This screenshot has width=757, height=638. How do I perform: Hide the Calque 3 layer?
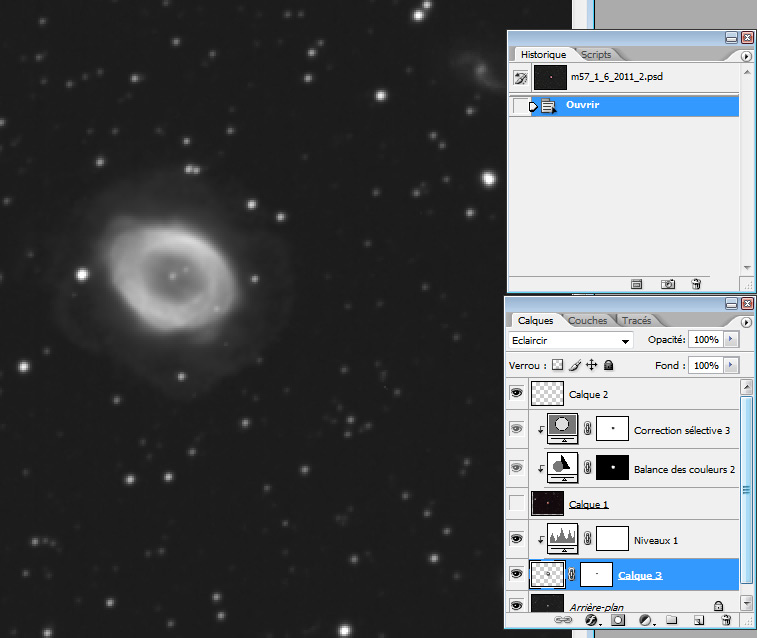coord(516,574)
